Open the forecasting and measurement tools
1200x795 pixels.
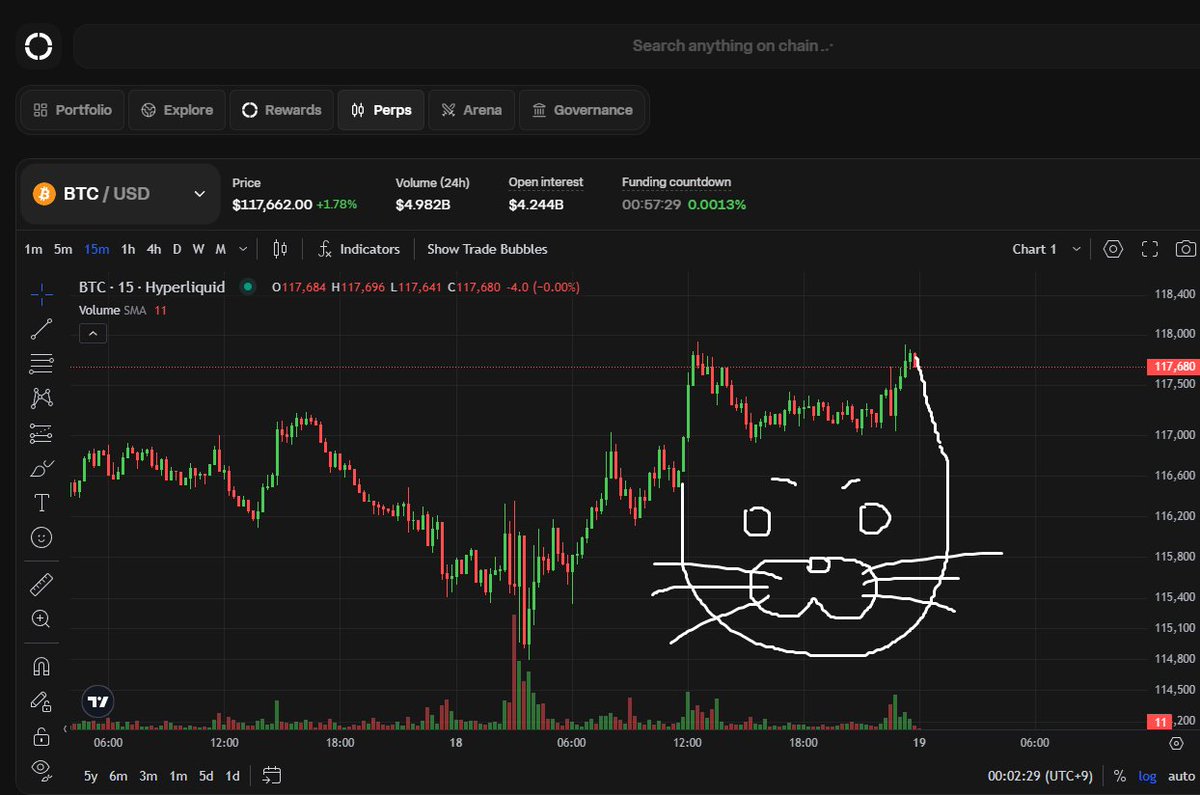41,433
